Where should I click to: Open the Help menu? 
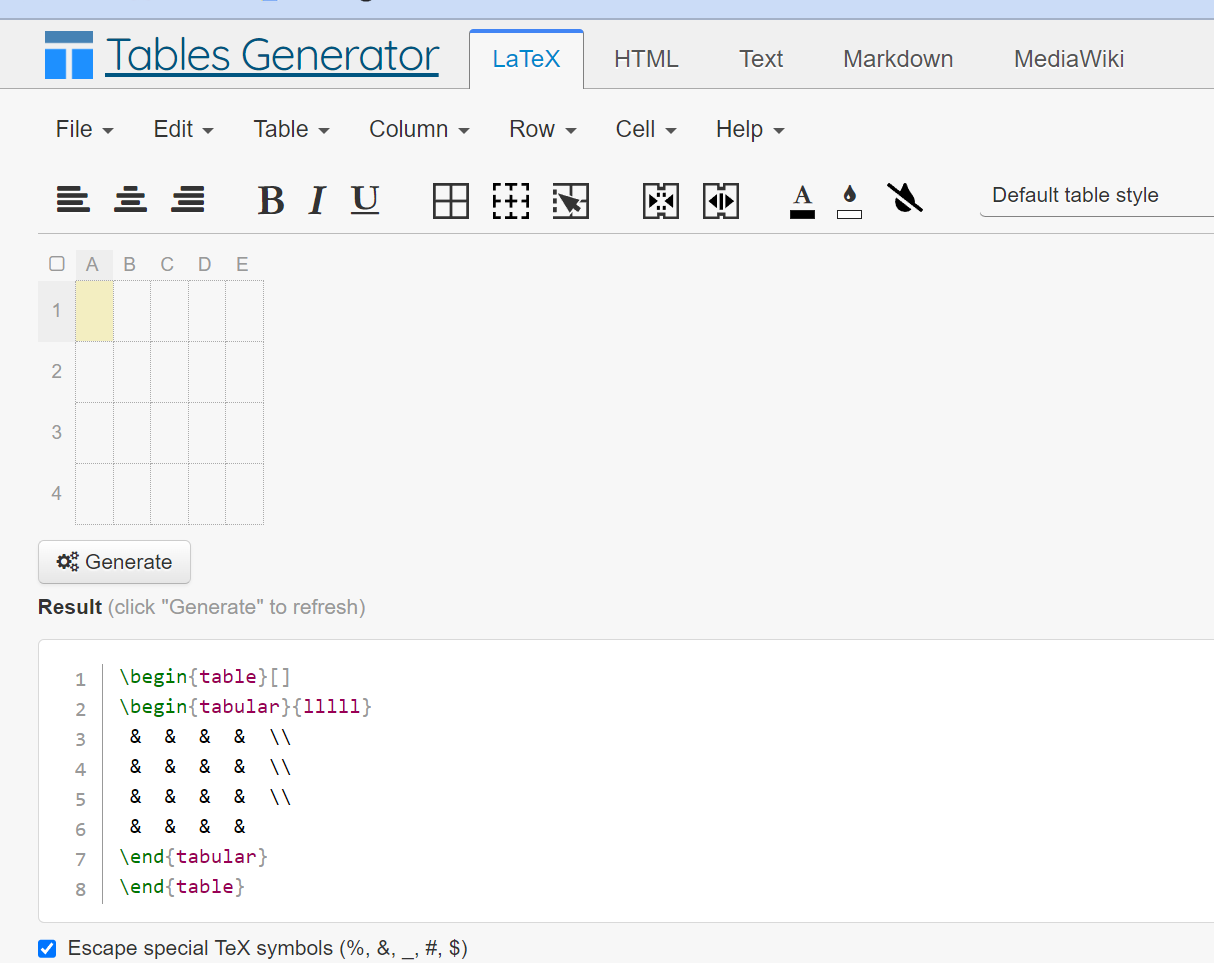(750, 129)
